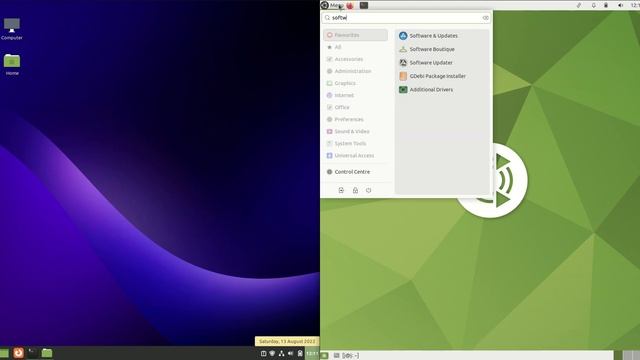The image size is (640, 360).
Task: Click the clock on the left taskbar
Action: [x=312, y=353]
